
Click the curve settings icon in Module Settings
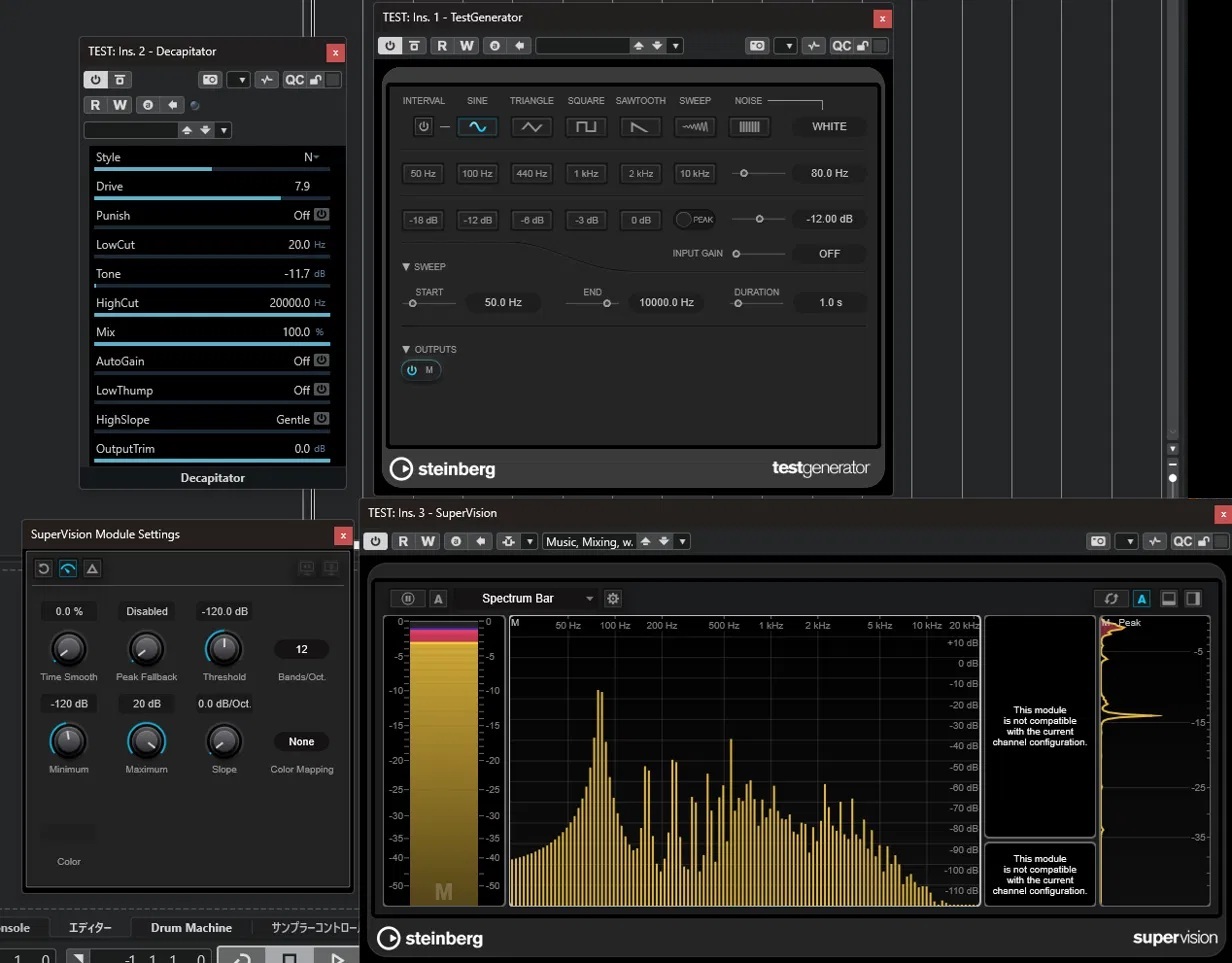[68, 568]
